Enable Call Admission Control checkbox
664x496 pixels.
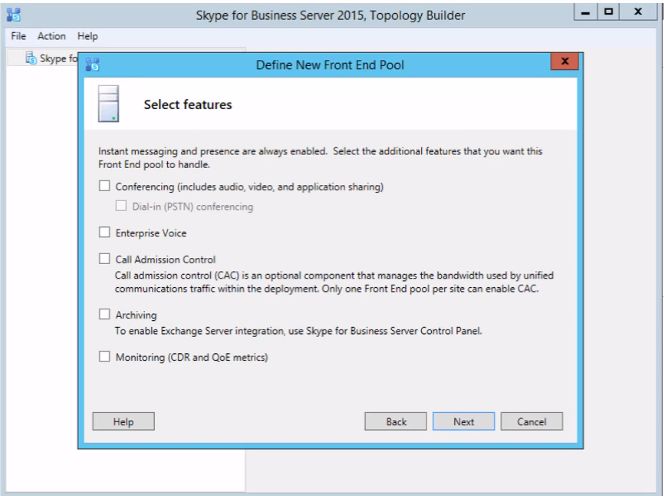click(104, 258)
